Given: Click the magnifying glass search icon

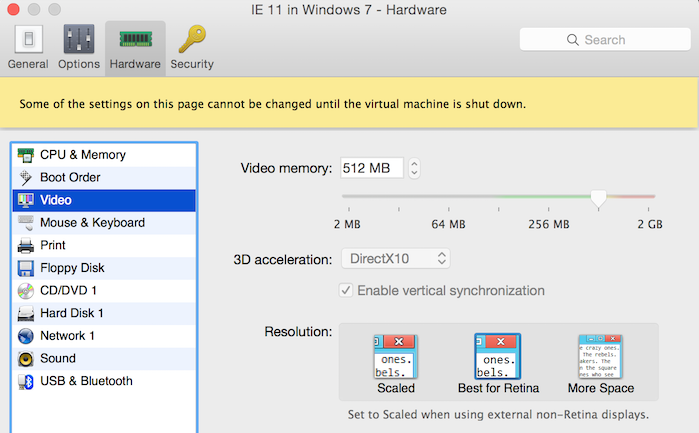Looking at the screenshot, I should 572,40.
